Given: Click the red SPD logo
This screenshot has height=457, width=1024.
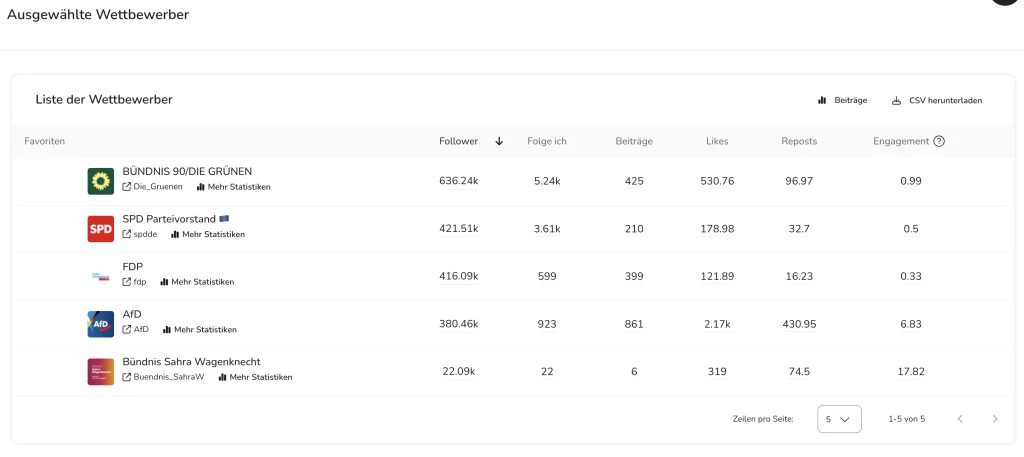Looking at the screenshot, I should [101, 229].
